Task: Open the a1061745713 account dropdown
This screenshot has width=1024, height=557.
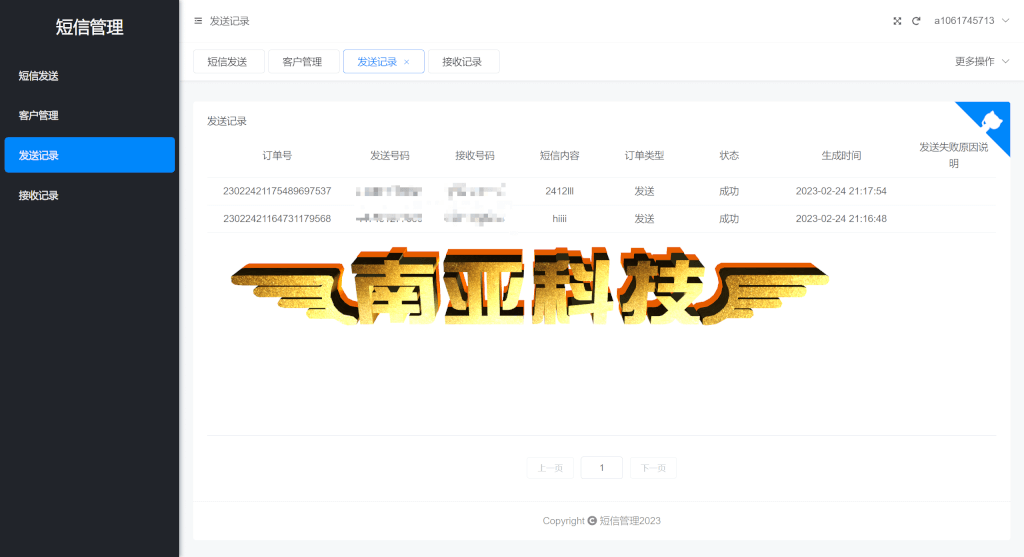Action: [x=971, y=21]
